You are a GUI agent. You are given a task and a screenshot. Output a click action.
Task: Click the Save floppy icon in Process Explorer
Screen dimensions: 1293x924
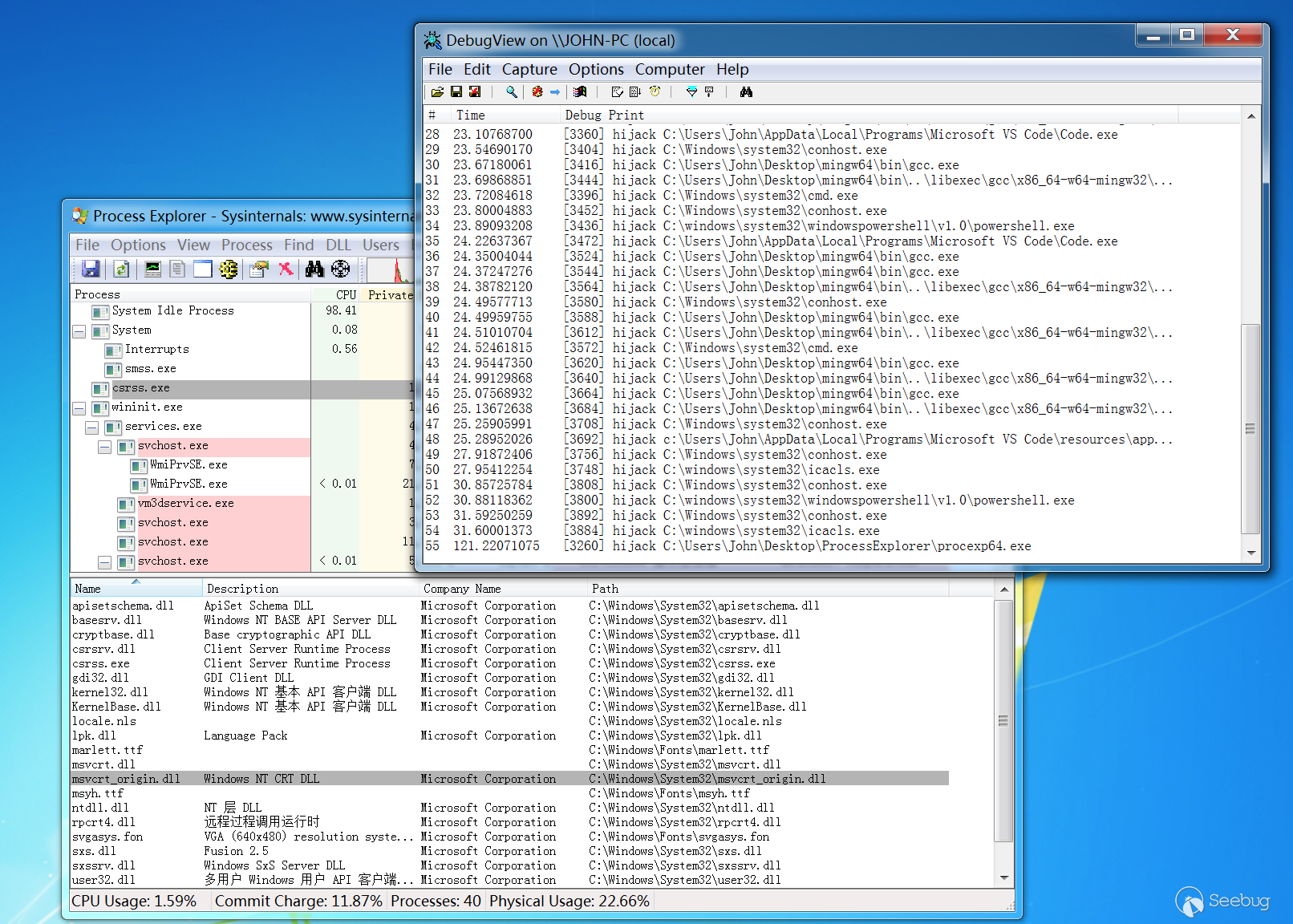(x=91, y=269)
